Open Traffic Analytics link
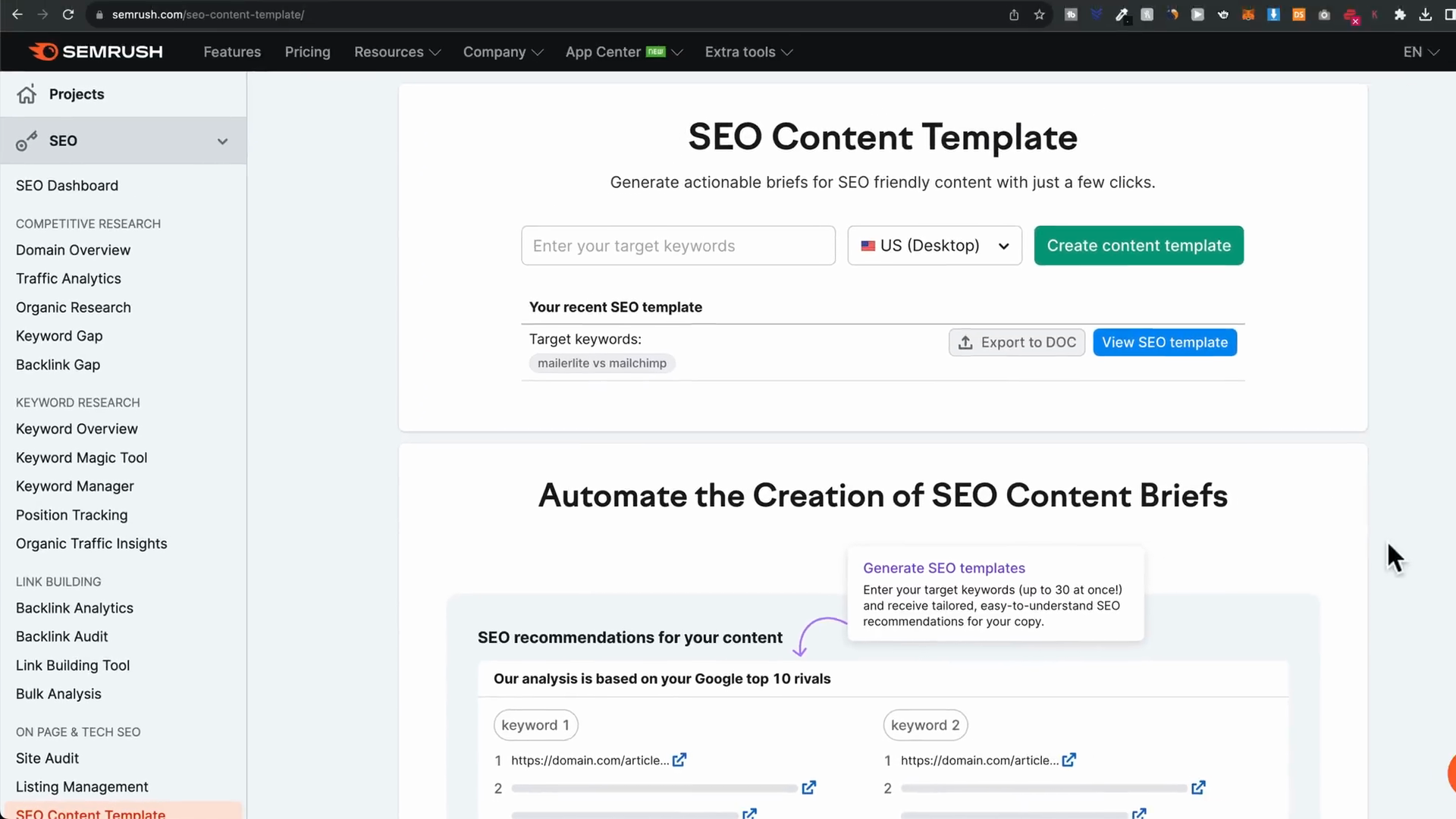 click(68, 279)
